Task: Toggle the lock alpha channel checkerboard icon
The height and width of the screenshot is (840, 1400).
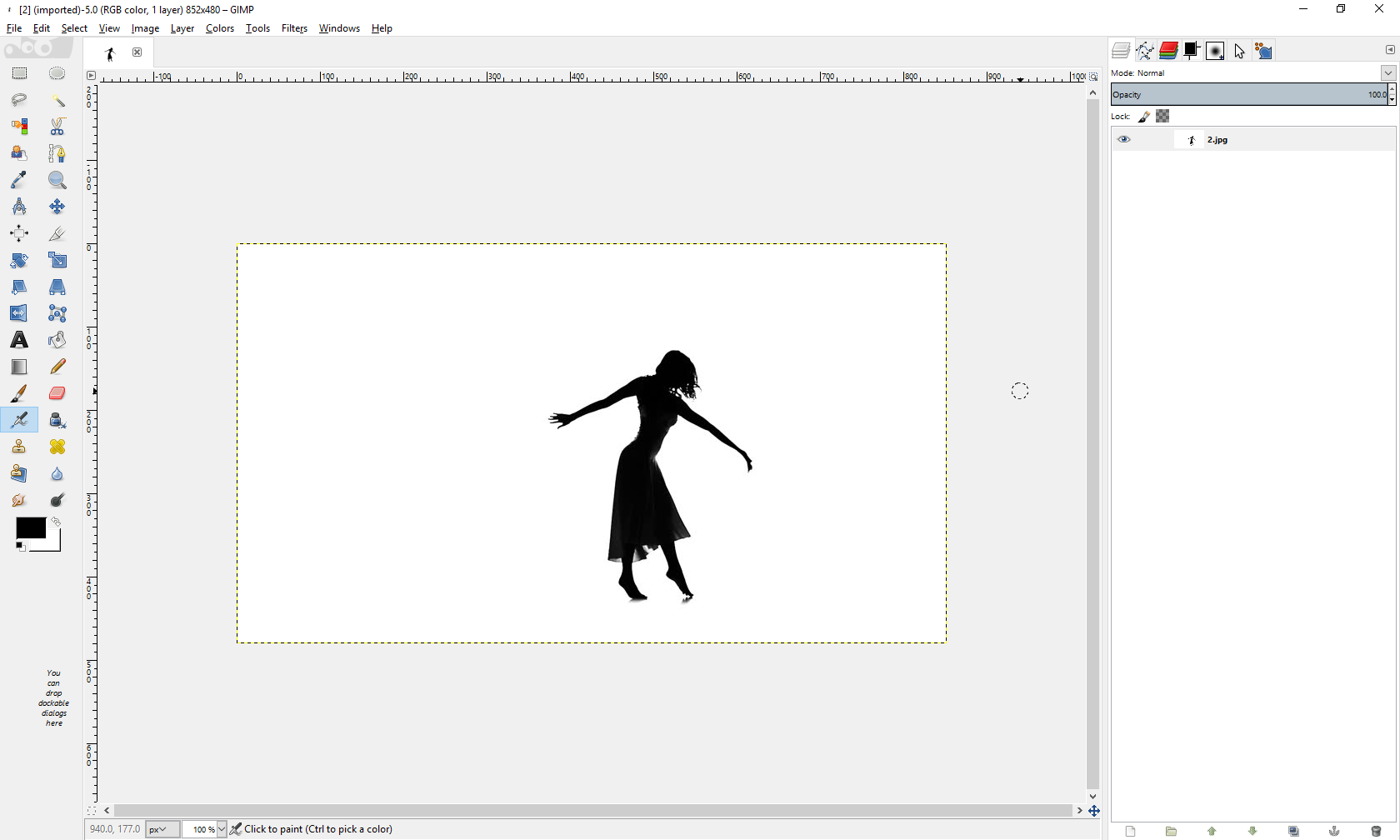Action: (1162, 117)
